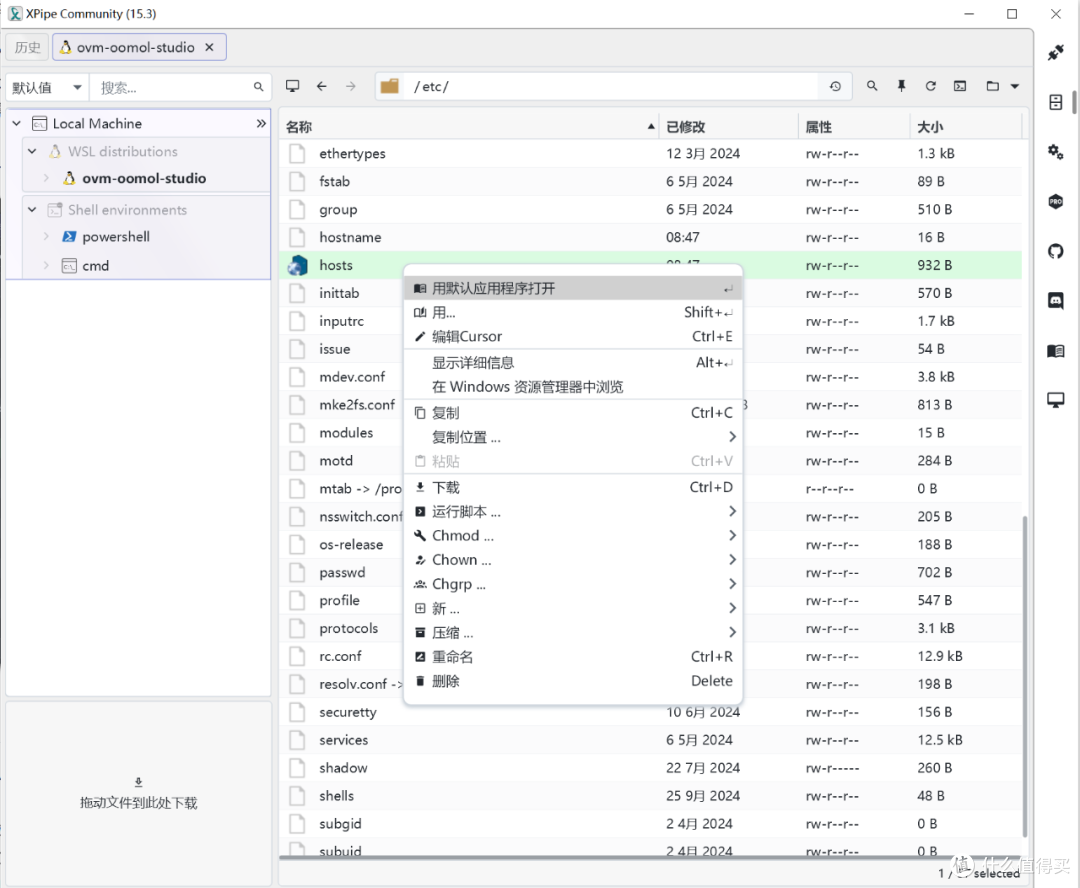
Task: Collapse the Shell environments node
Action: [32, 209]
